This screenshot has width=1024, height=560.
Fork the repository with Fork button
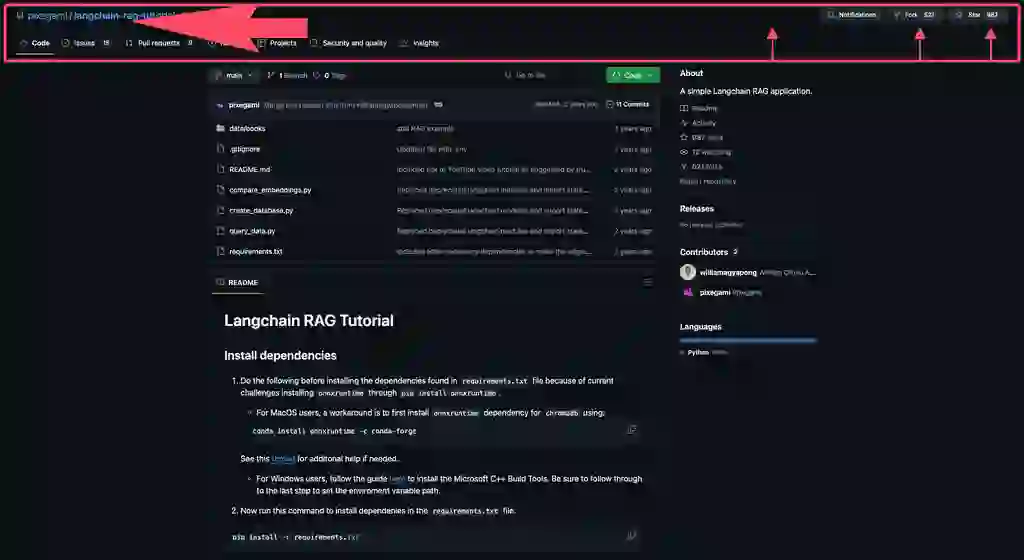click(914, 14)
